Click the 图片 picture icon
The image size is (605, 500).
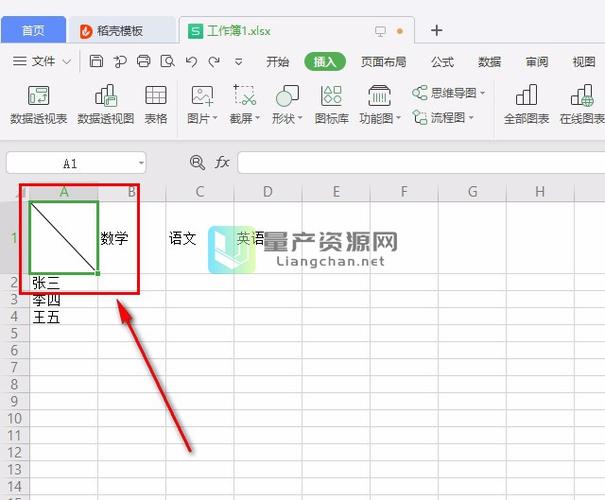[202, 96]
